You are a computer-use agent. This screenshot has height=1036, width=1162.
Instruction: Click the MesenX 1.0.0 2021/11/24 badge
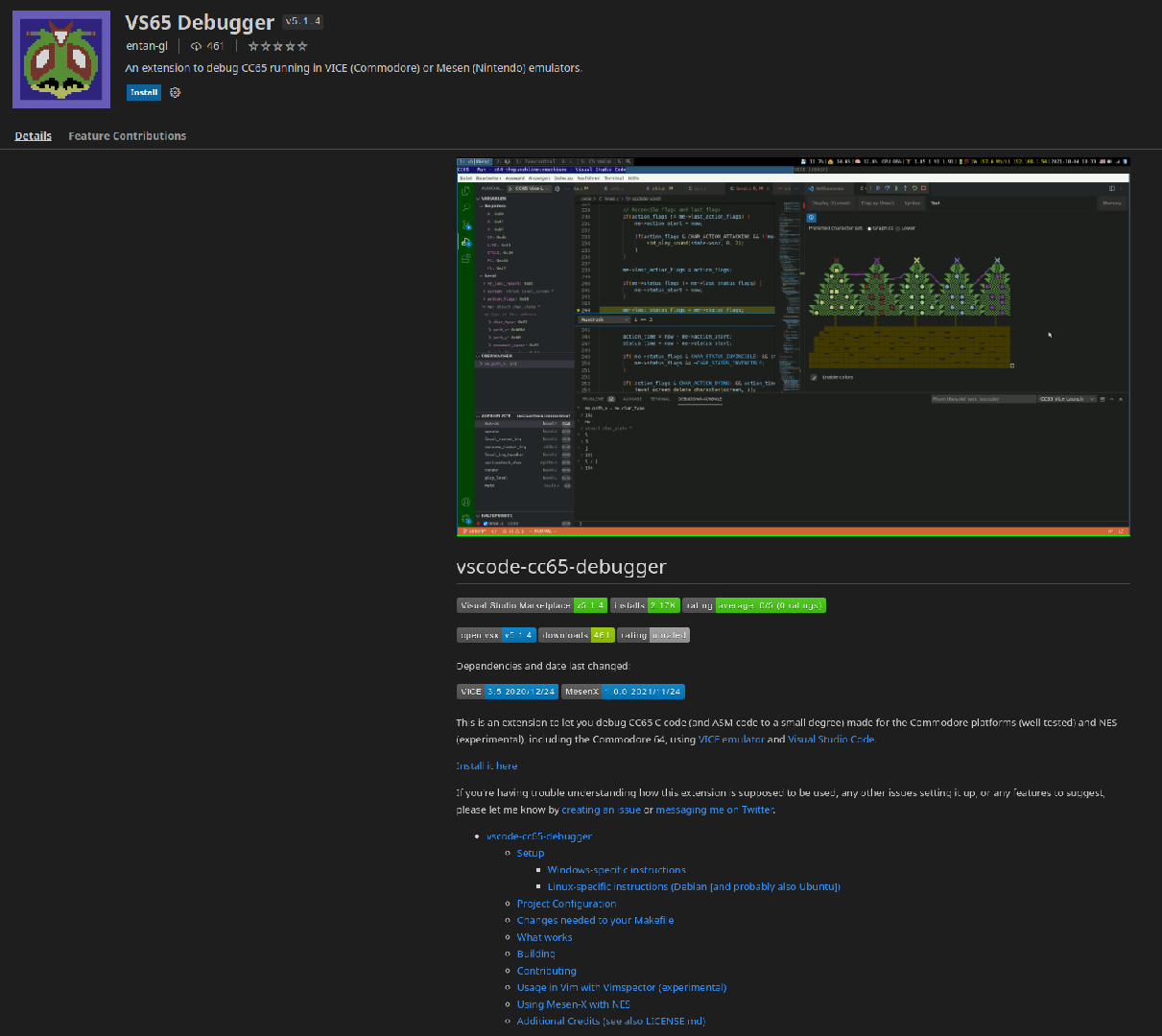click(623, 691)
